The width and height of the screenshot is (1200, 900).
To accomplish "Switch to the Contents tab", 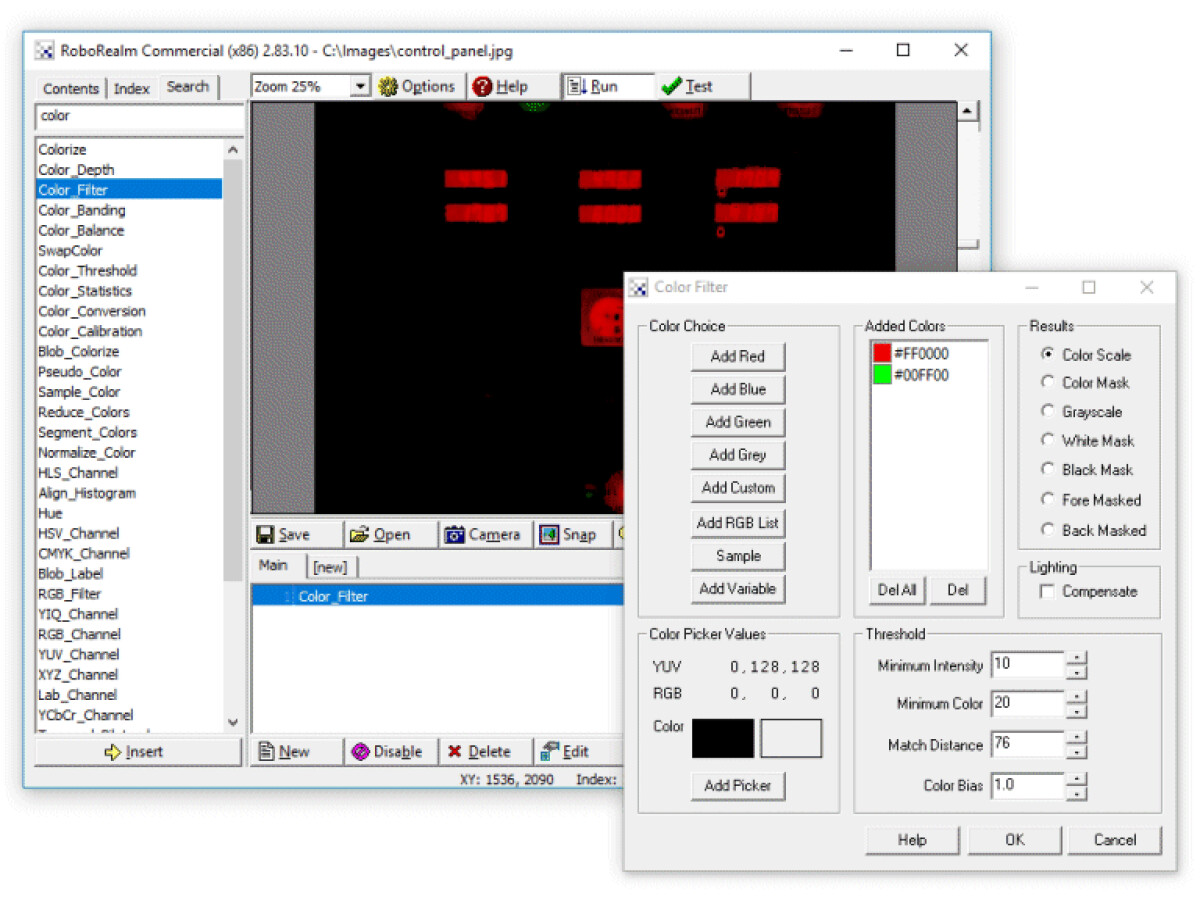I will (71, 89).
